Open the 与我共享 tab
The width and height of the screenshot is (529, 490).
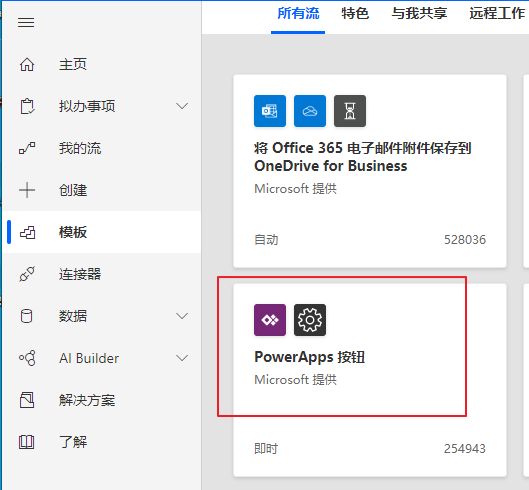pyautogui.click(x=419, y=13)
